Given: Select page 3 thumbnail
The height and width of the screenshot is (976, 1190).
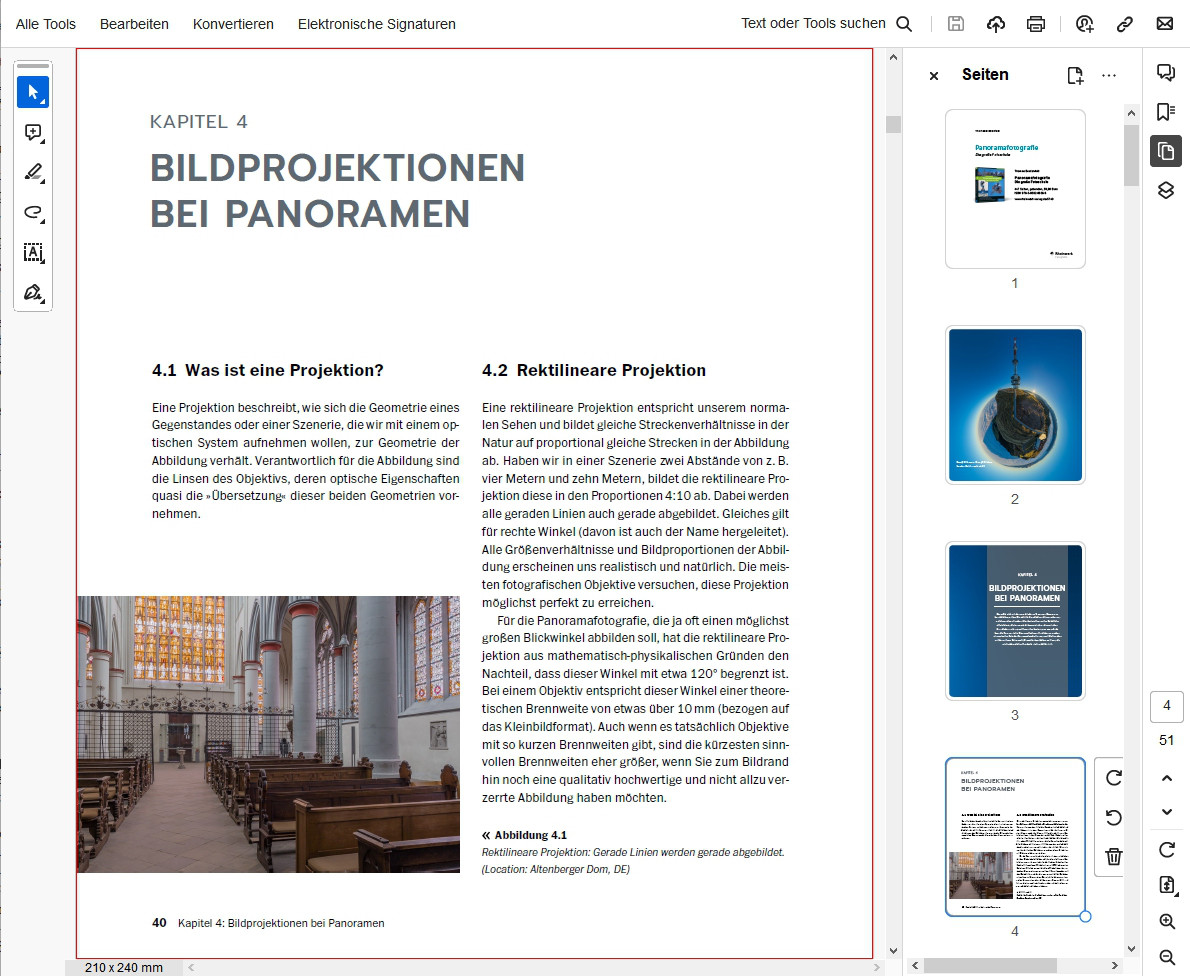Looking at the screenshot, I should click(1015, 621).
